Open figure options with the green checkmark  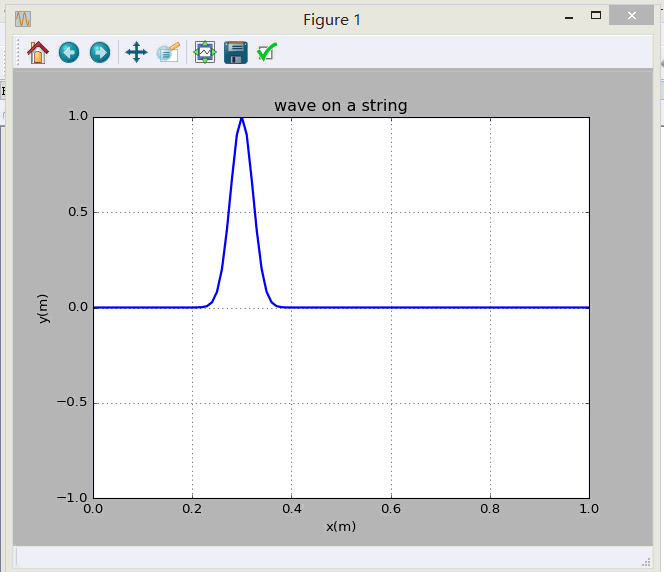click(267, 53)
